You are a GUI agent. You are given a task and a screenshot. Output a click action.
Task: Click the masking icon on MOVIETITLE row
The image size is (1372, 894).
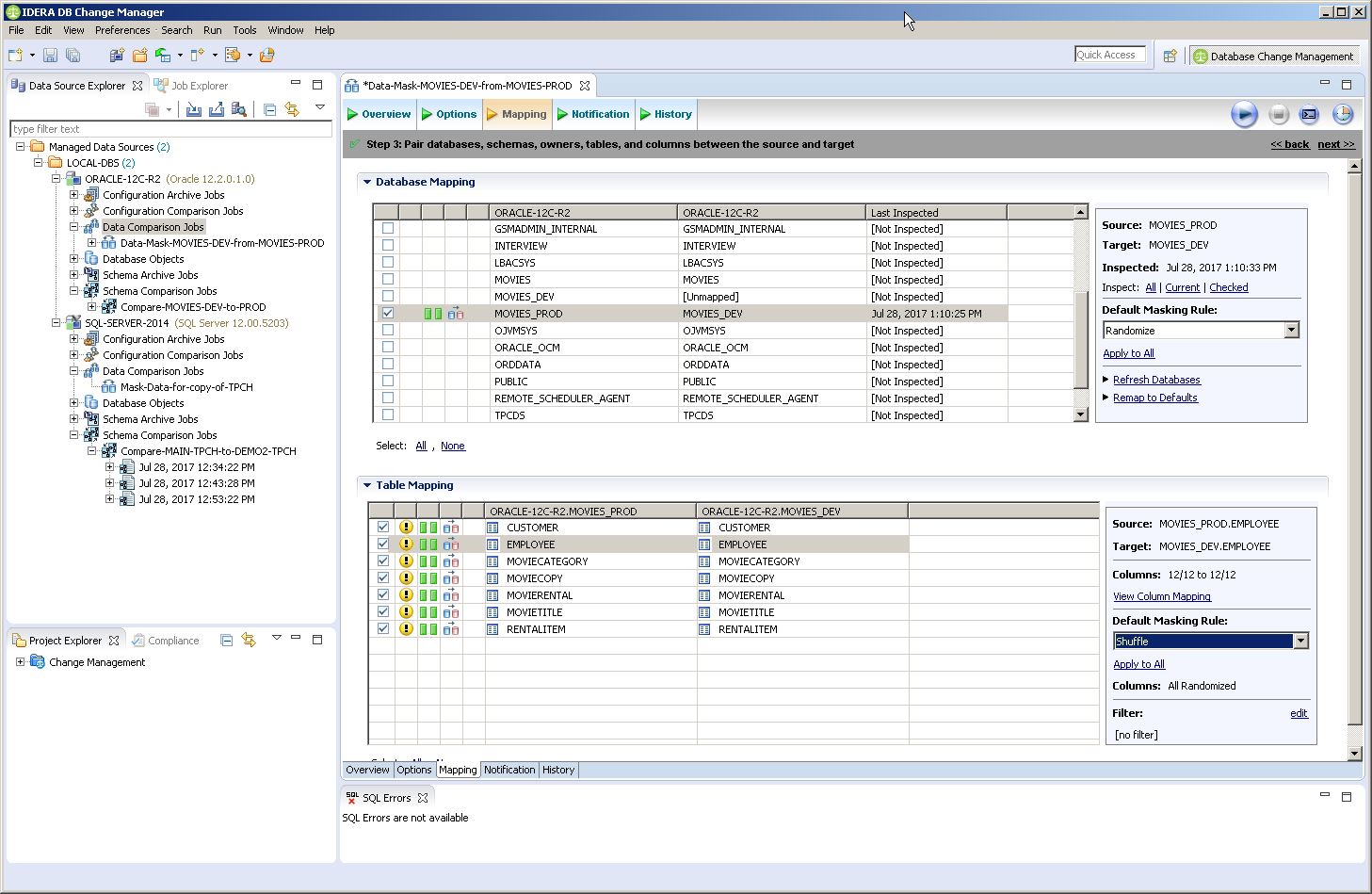tap(451, 612)
